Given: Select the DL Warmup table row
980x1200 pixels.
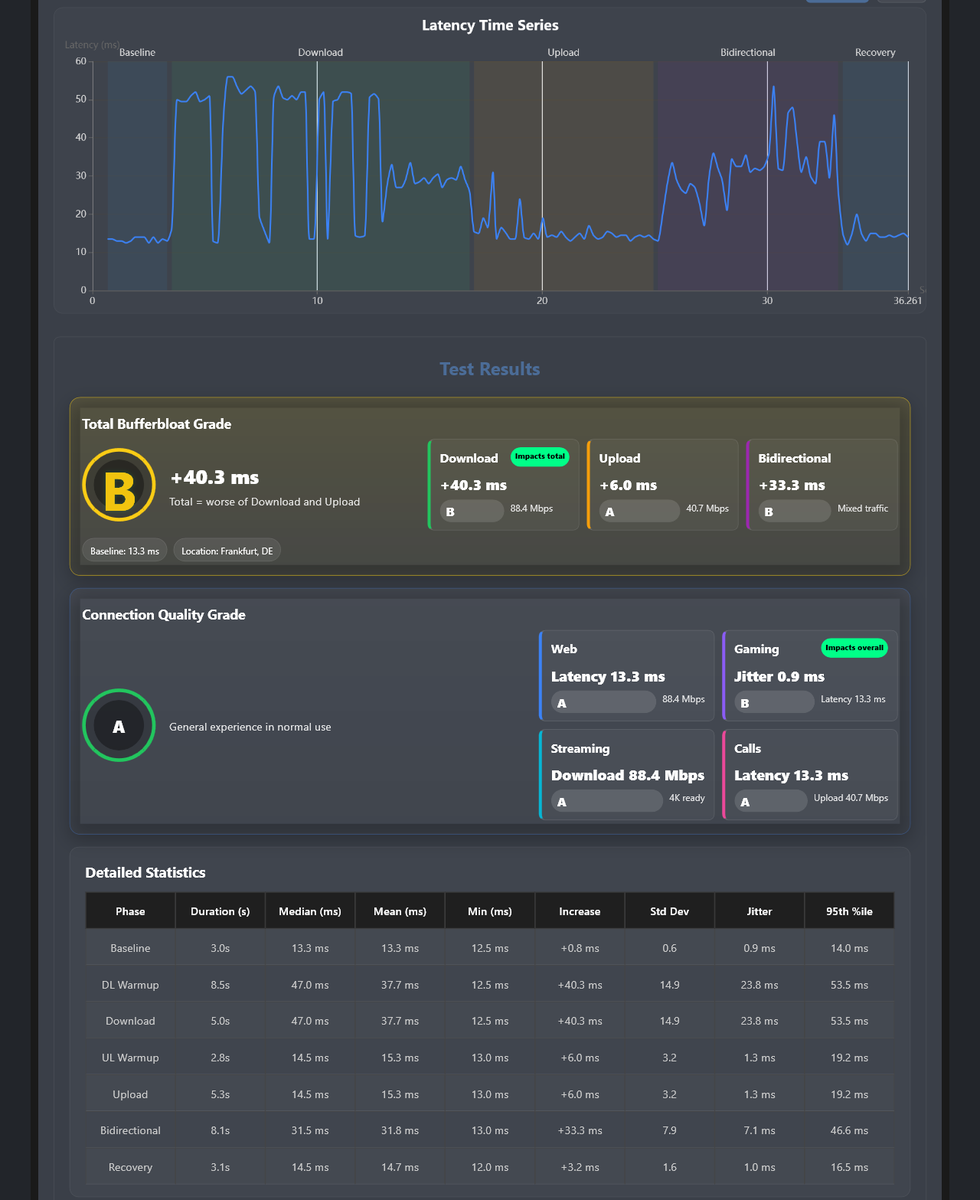Looking at the screenshot, I should click(x=490, y=985).
